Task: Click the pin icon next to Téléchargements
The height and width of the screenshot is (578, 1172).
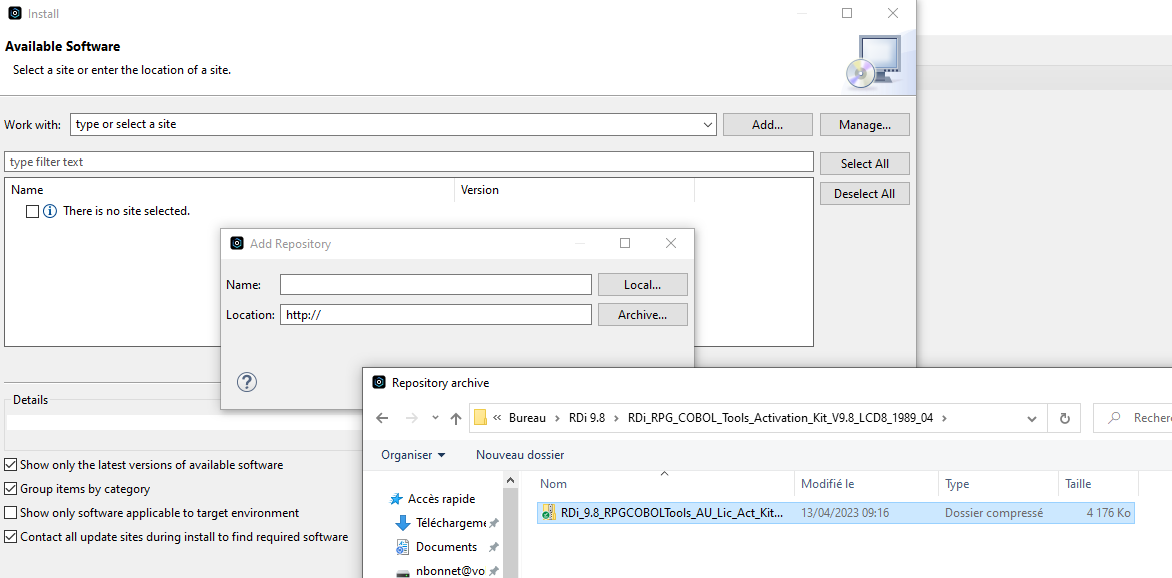Action: (x=493, y=523)
